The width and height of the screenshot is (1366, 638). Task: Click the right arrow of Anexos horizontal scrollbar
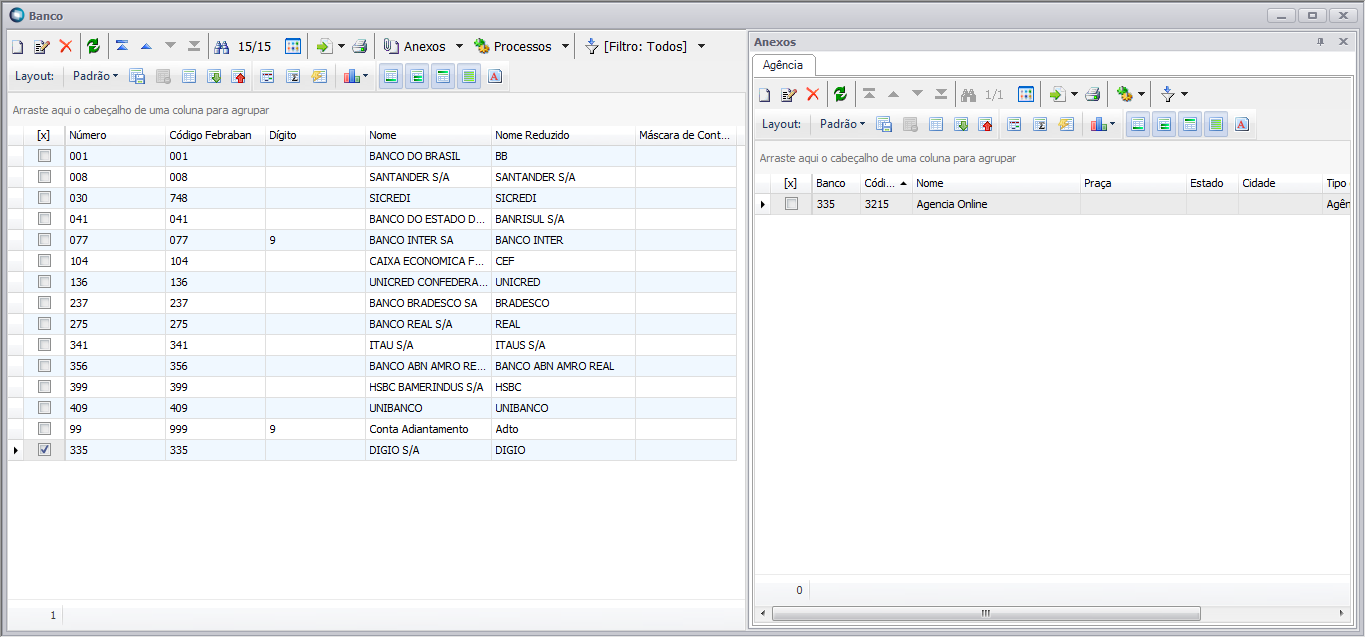click(x=1342, y=613)
